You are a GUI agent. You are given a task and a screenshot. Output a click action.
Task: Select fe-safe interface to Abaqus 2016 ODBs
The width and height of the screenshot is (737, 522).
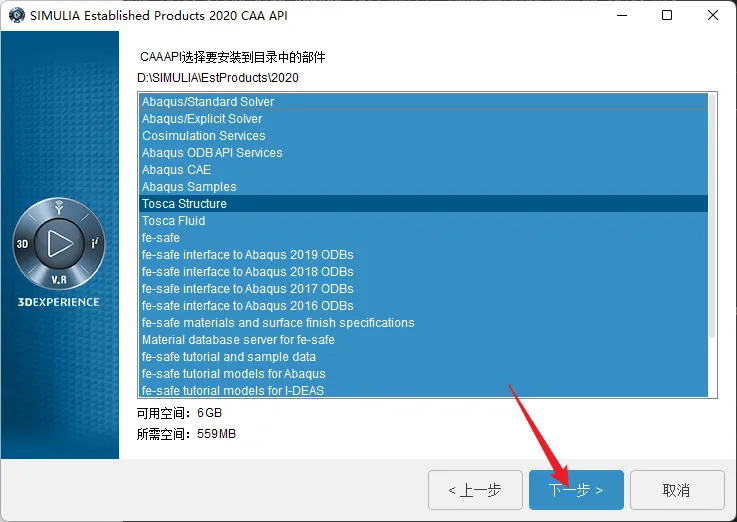[x=423, y=305]
